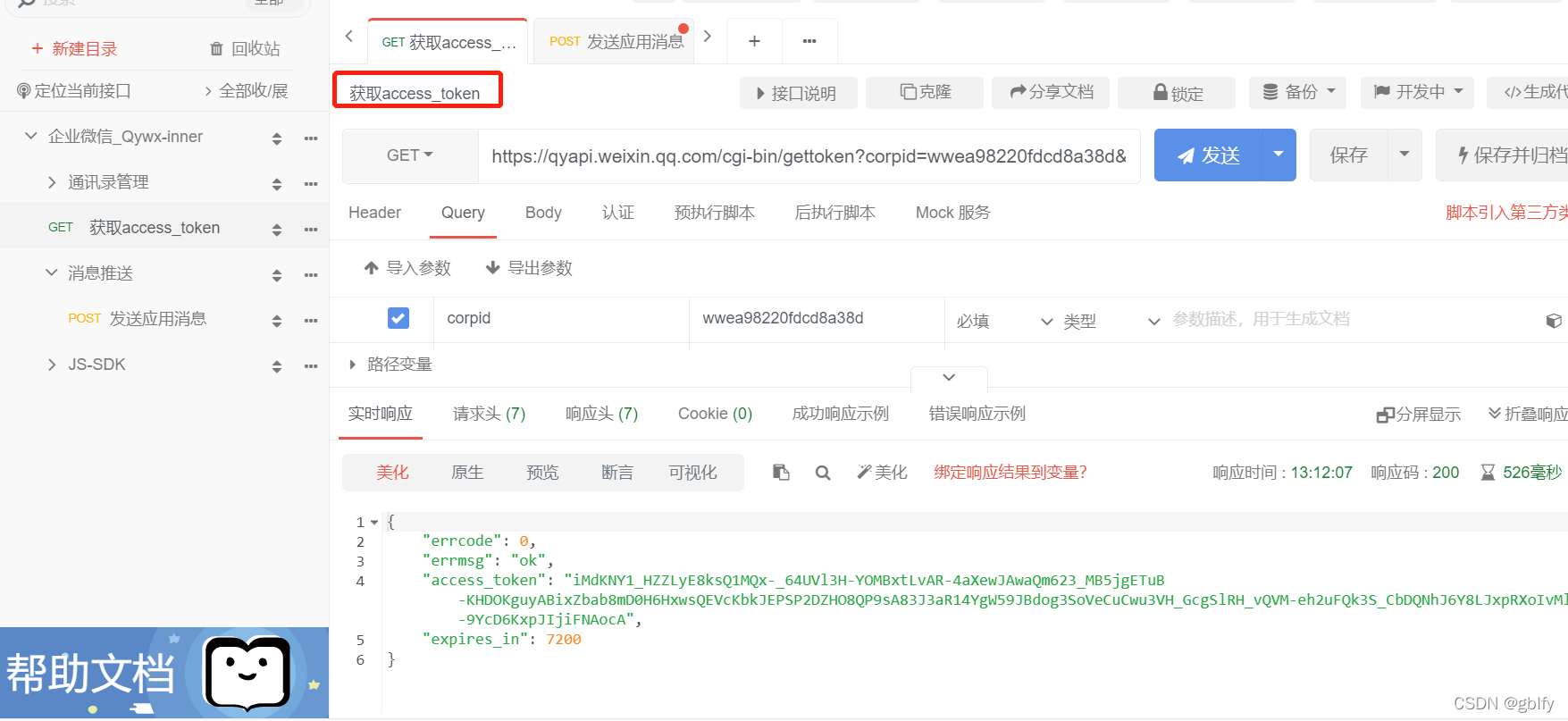
Task: Open more options for 消息推送 folder
Action: [311, 274]
